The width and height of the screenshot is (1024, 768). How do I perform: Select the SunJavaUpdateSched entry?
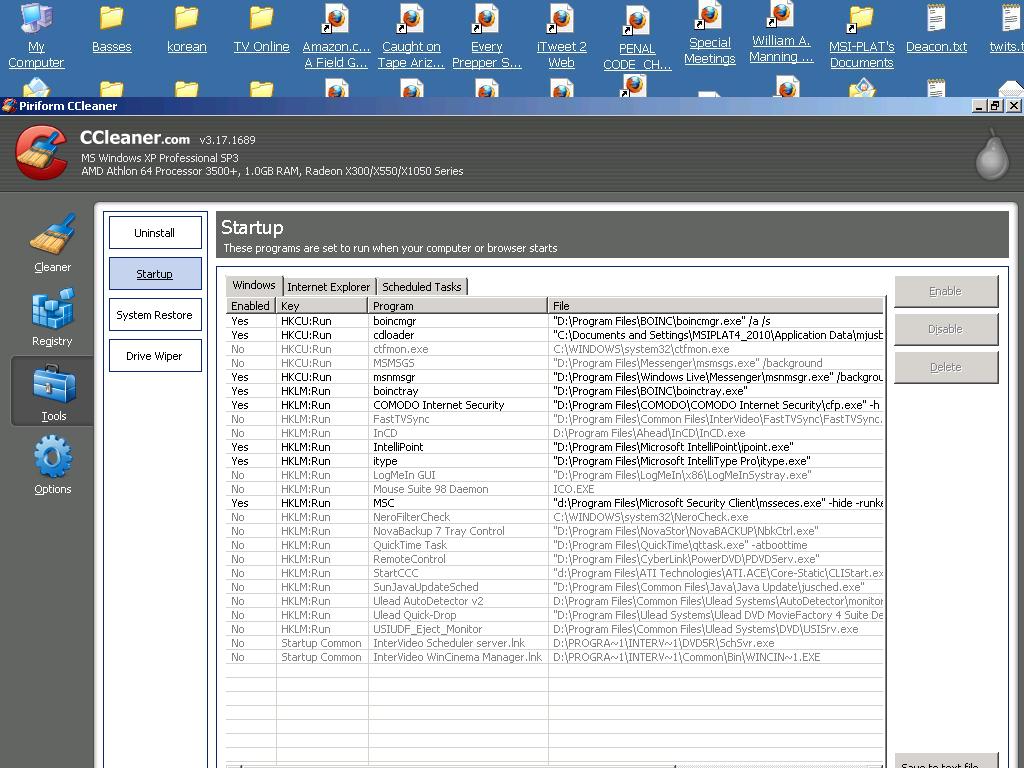(554, 587)
